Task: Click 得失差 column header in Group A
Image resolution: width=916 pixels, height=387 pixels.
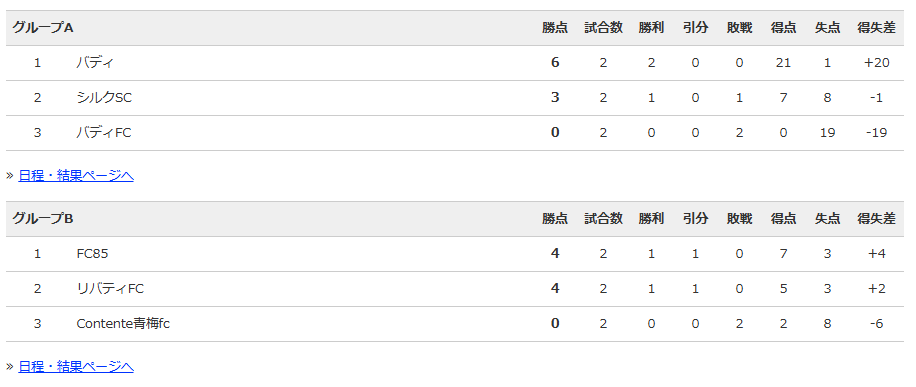Action: pyautogui.click(x=876, y=27)
